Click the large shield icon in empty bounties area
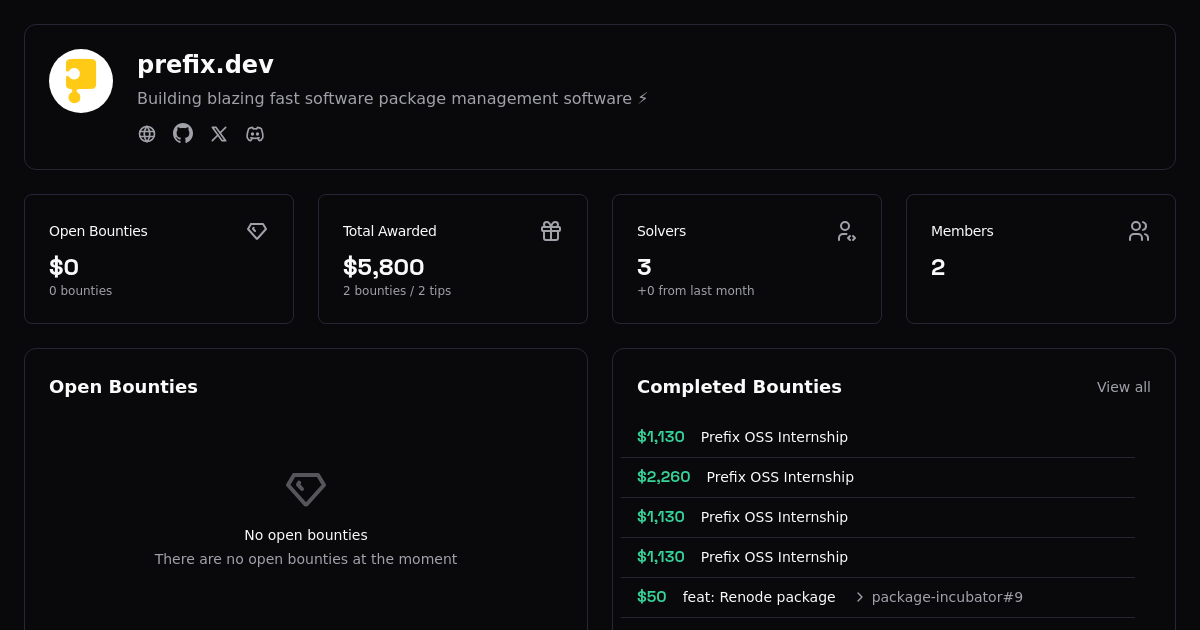This screenshot has height=630, width=1200. click(306, 489)
